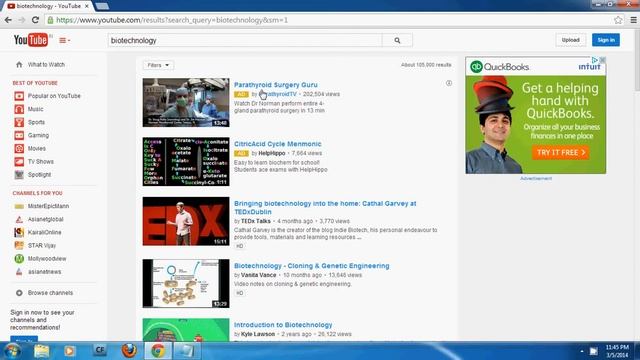640x360 pixels.
Task: Open the Filters dropdown
Action: (158, 65)
